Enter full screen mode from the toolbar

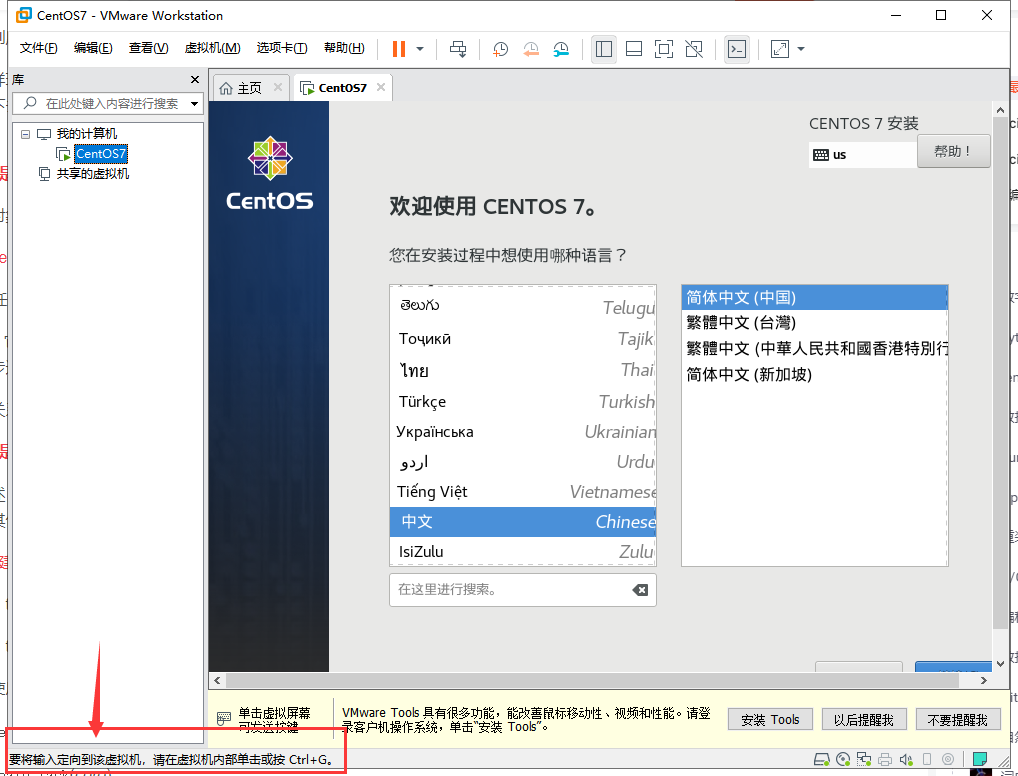click(x=664, y=49)
